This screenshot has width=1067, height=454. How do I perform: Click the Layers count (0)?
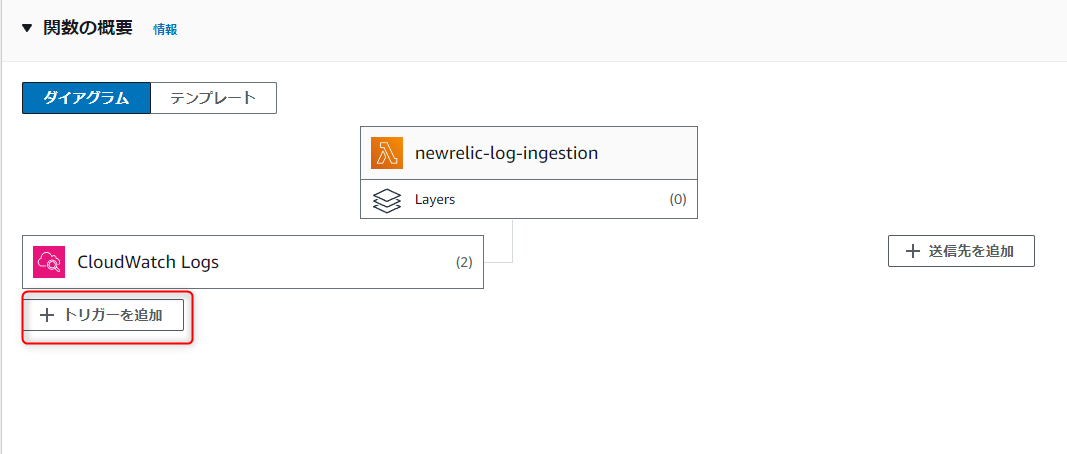(678, 199)
